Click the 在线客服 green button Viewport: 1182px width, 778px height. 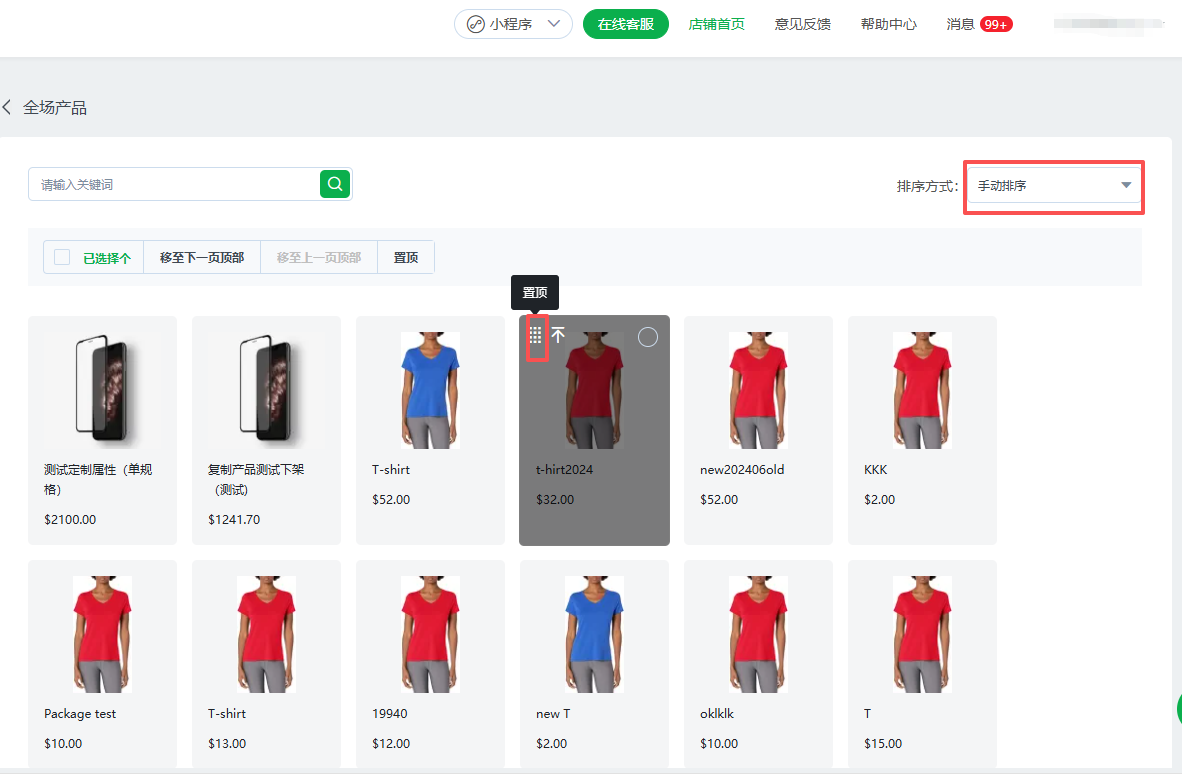coord(625,24)
